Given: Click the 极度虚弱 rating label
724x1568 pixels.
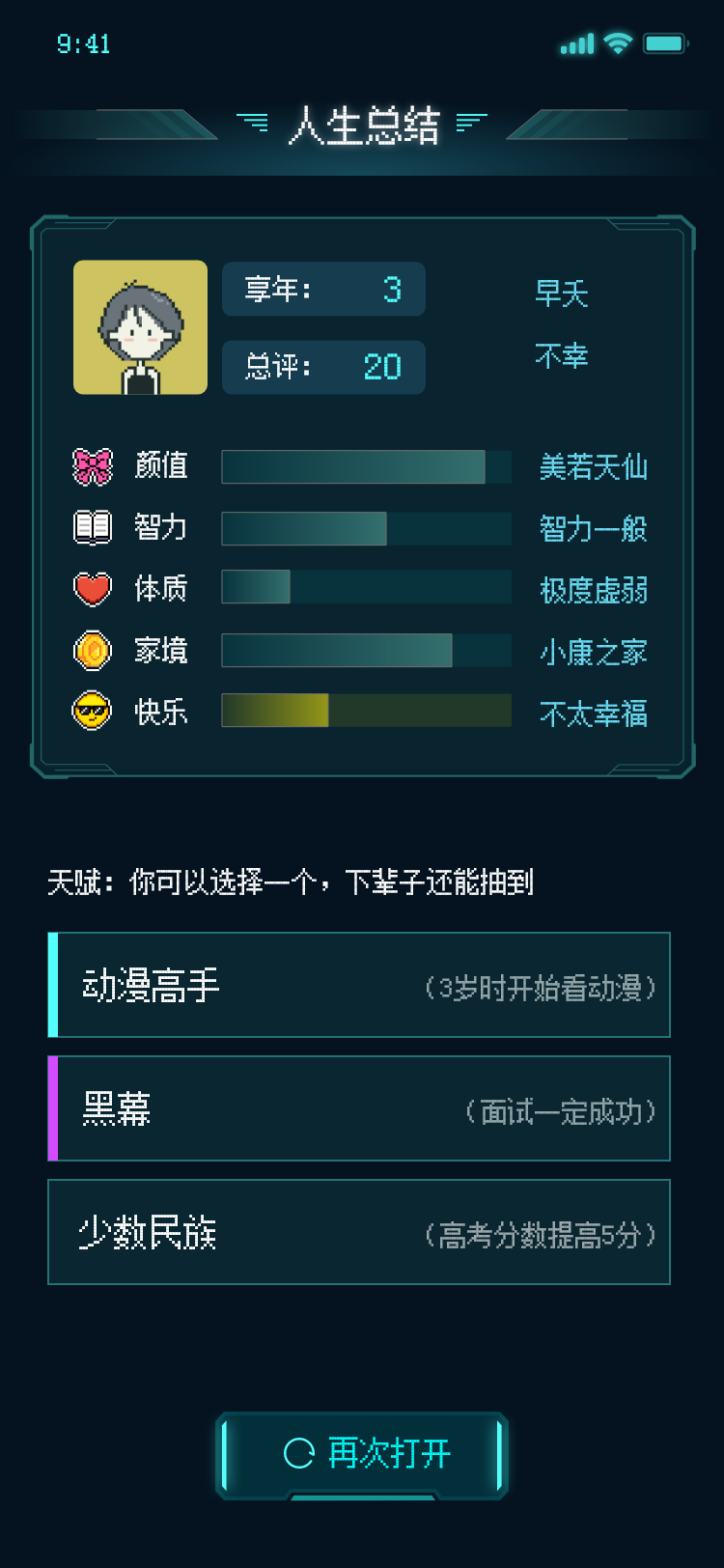Looking at the screenshot, I should pos(593,590).
